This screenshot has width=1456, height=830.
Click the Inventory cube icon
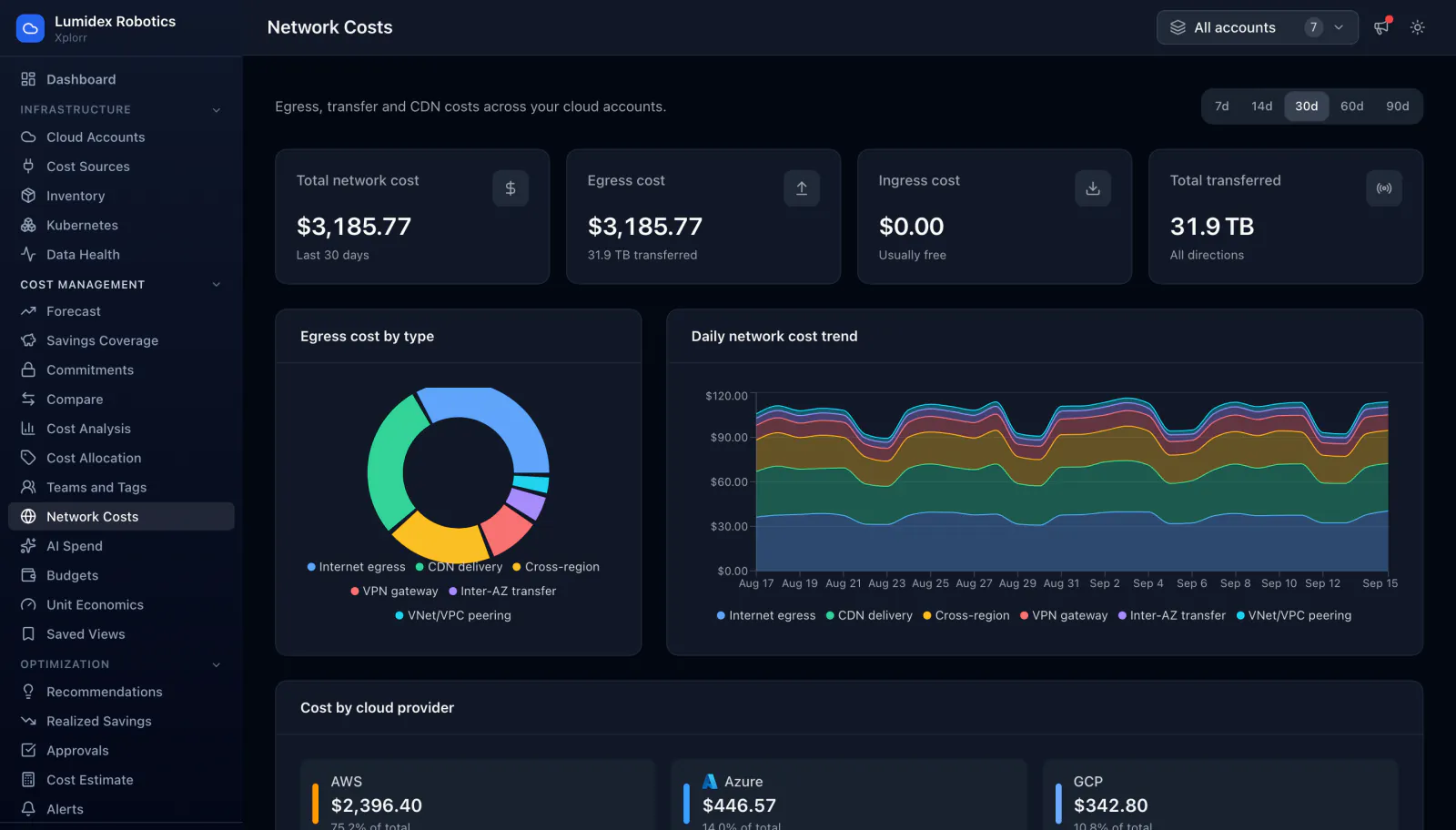pos(28,196)
